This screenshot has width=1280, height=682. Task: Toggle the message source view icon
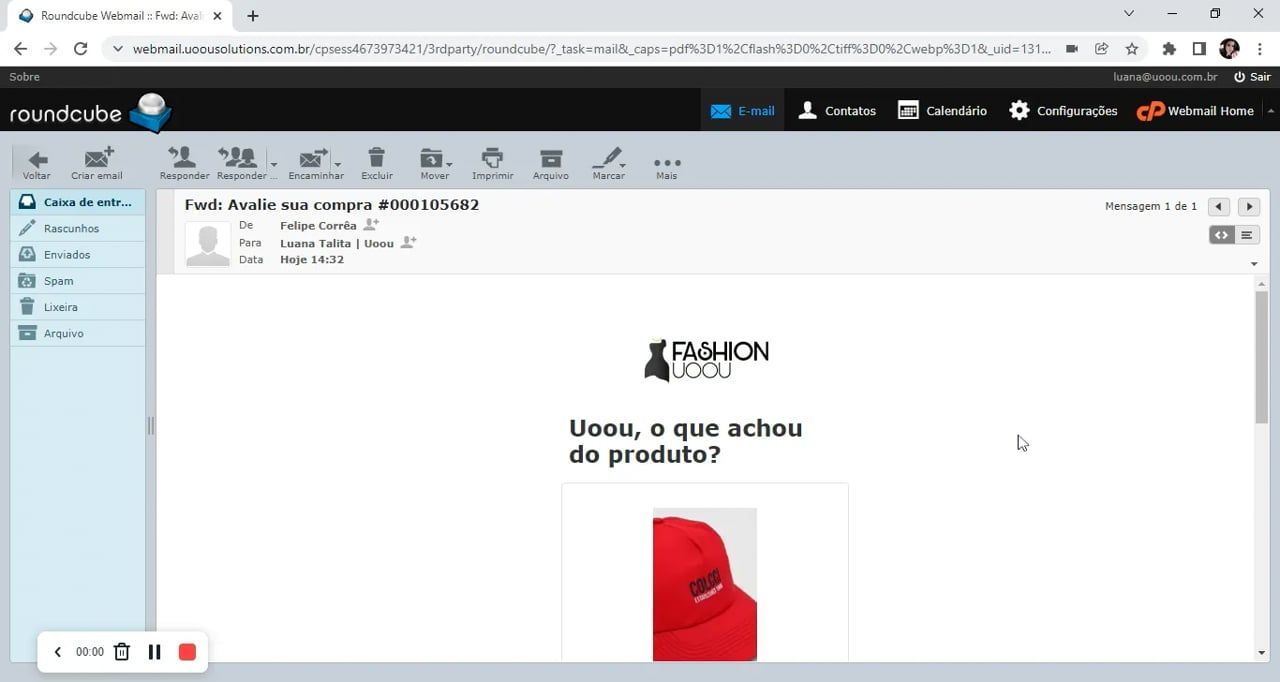pos(1221,234)
